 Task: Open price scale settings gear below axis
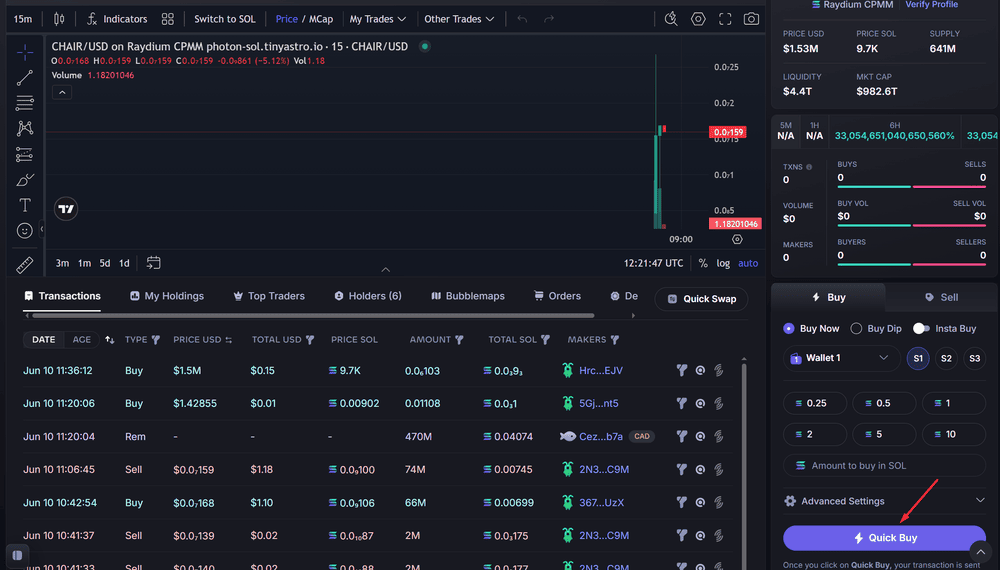click(737, 240)
